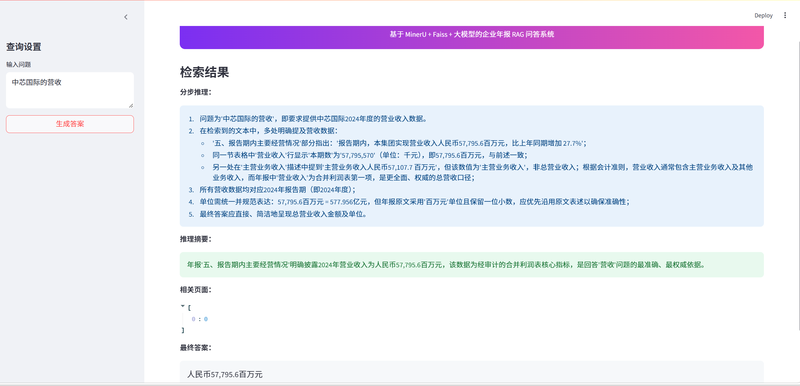This screenshot has width=800, height=386.
Task: Click the gradient banner title text
Action: [x=471, y=35]
